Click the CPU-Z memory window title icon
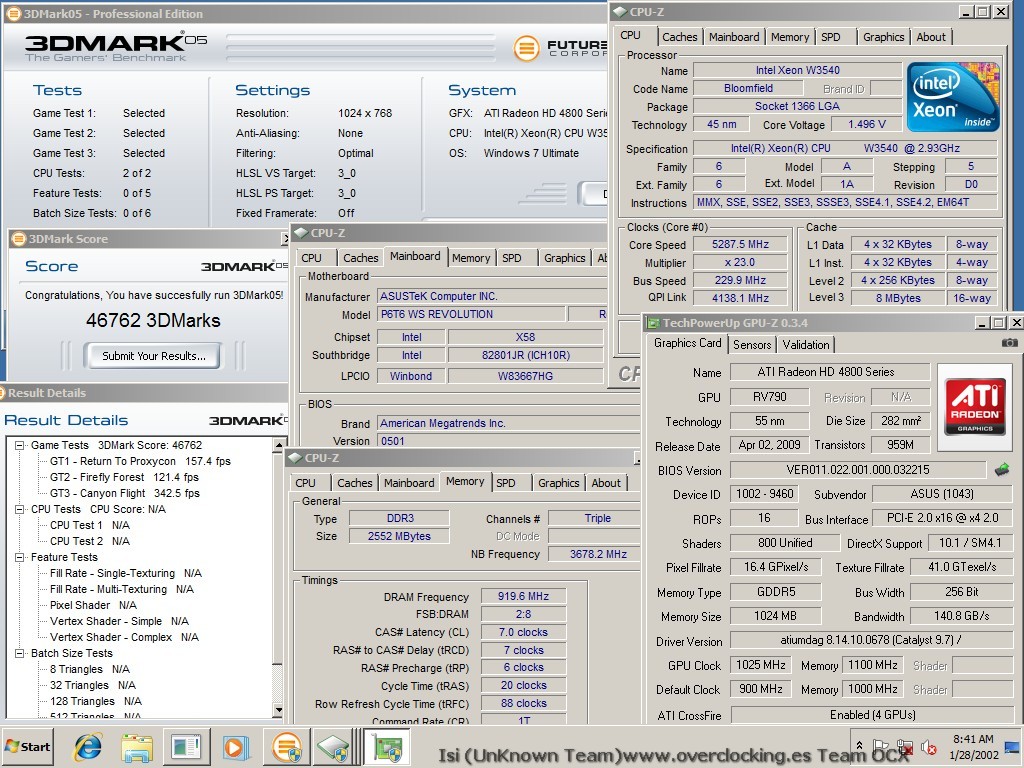Viewport: 1024px width, 768px height. tap(295, 458)
